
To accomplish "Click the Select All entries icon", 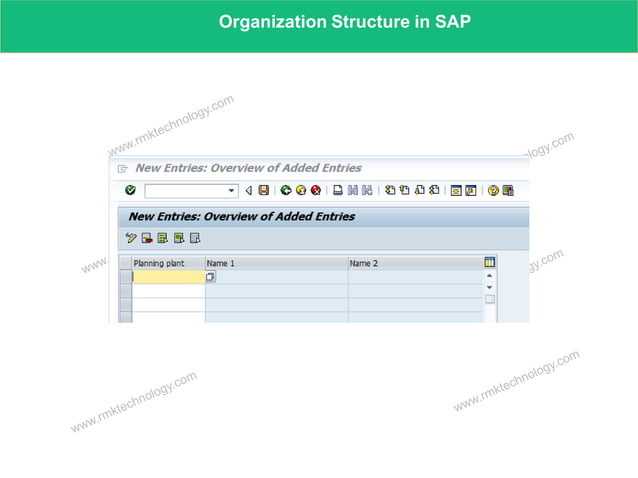I will [162, 238].
